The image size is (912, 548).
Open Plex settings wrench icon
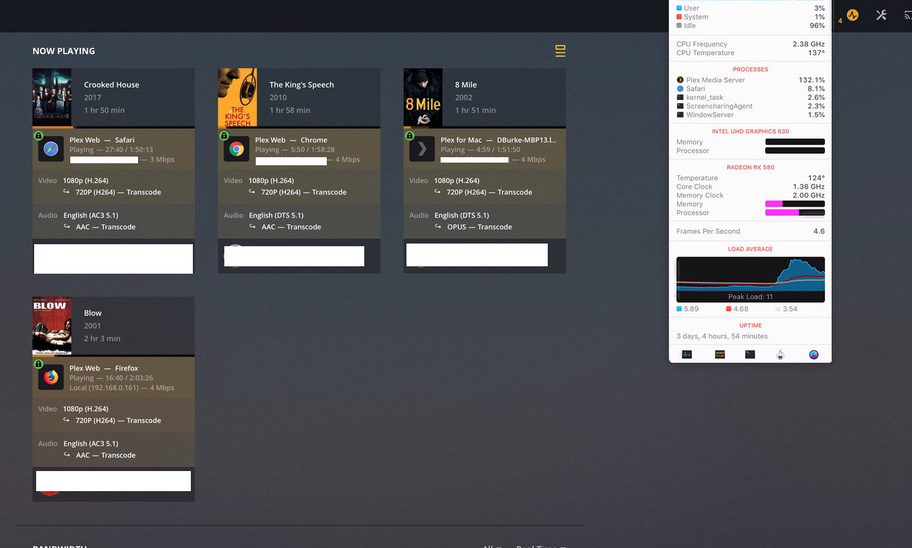[x=881, y=15]
